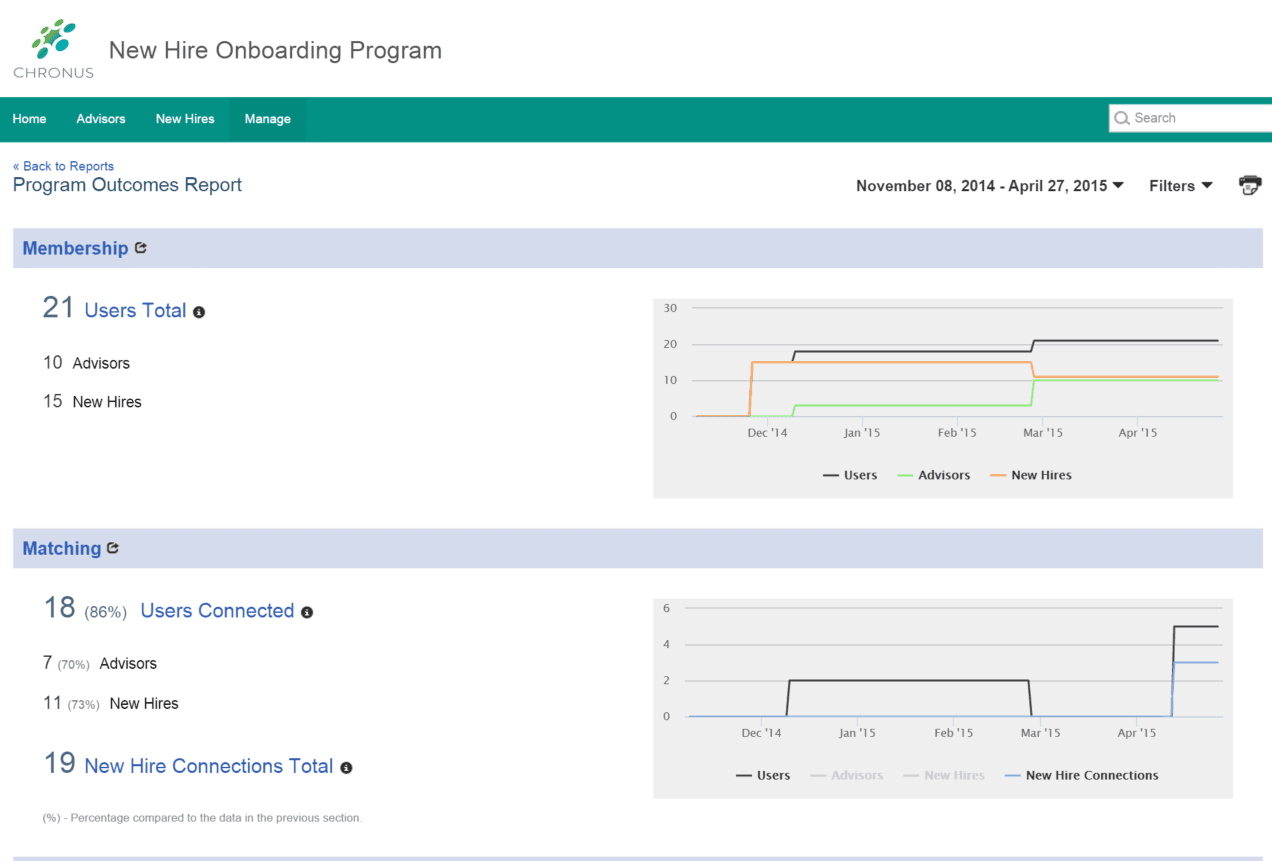Click info icon beside New Hire Connections Total
Viewport: 1272px width, 861px height.
point(346,768)
